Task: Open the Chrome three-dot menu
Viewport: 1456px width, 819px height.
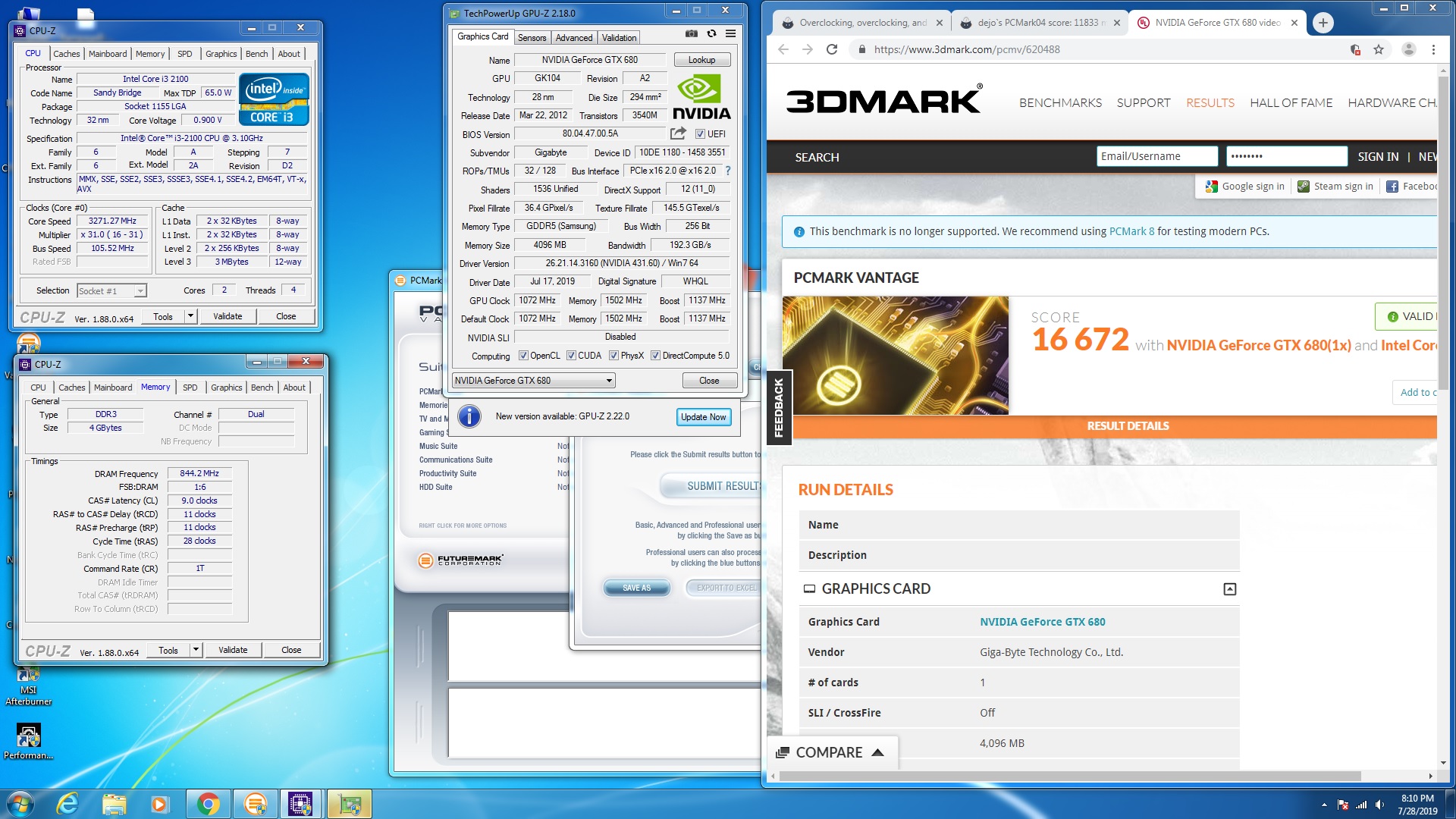Action: (1433, 49)
